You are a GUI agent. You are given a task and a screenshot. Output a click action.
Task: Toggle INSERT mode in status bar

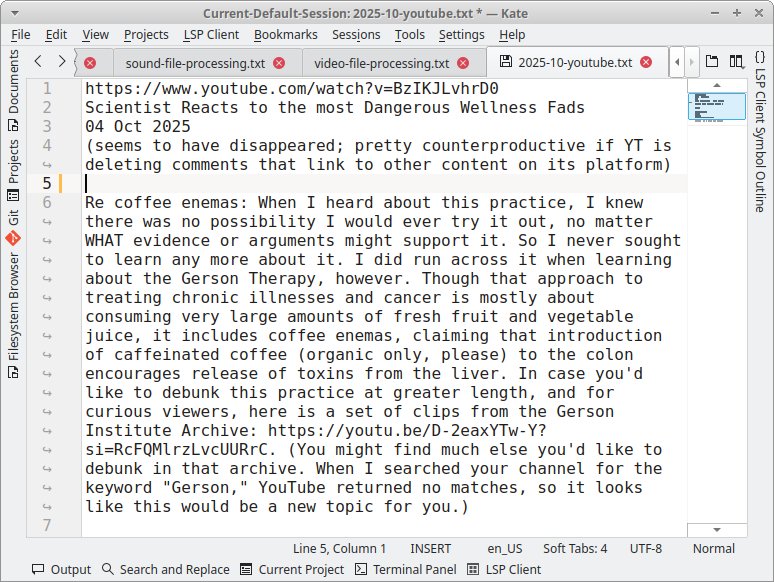(x=430, y=548)
